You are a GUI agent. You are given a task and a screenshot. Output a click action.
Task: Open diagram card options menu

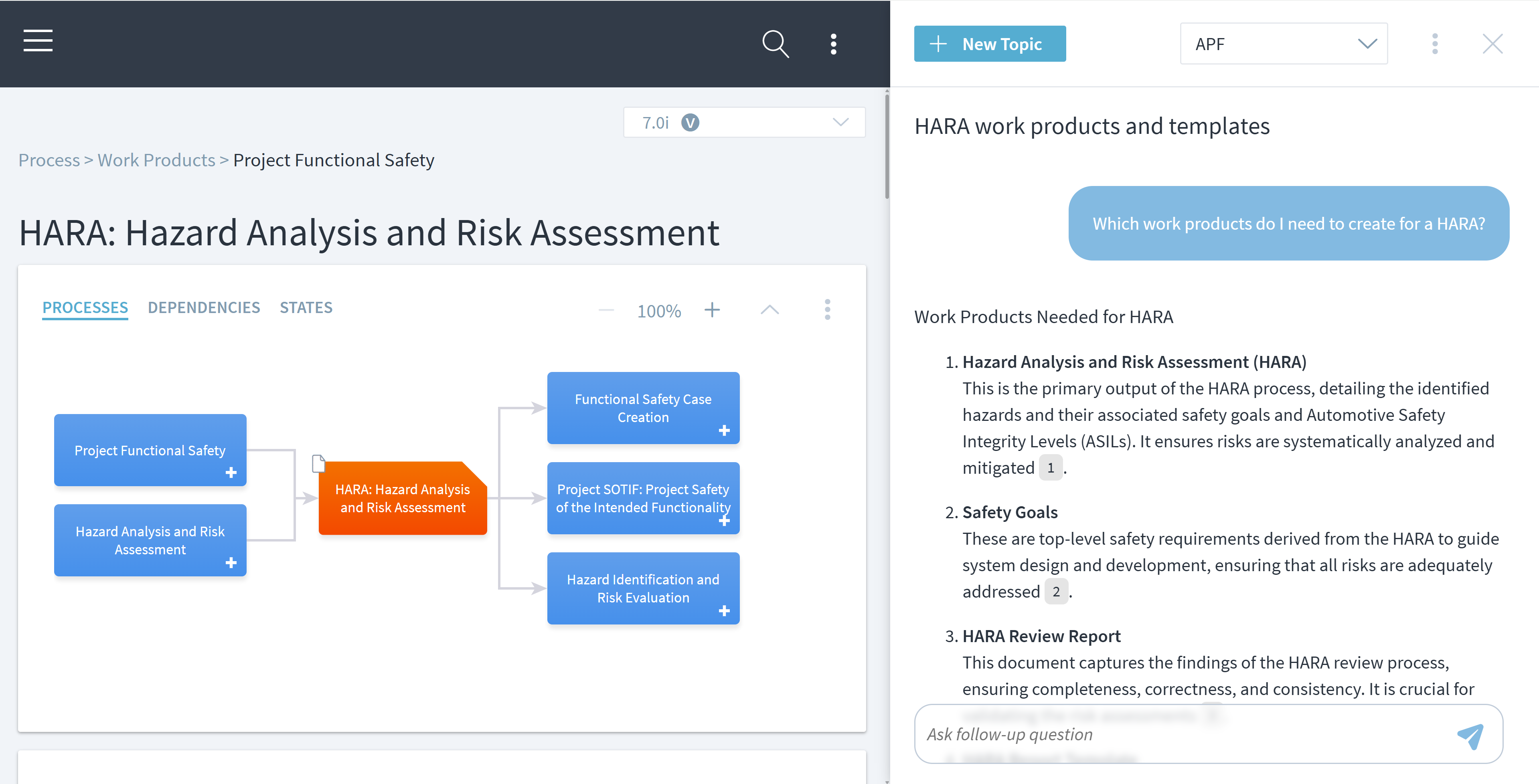[827, 309]
